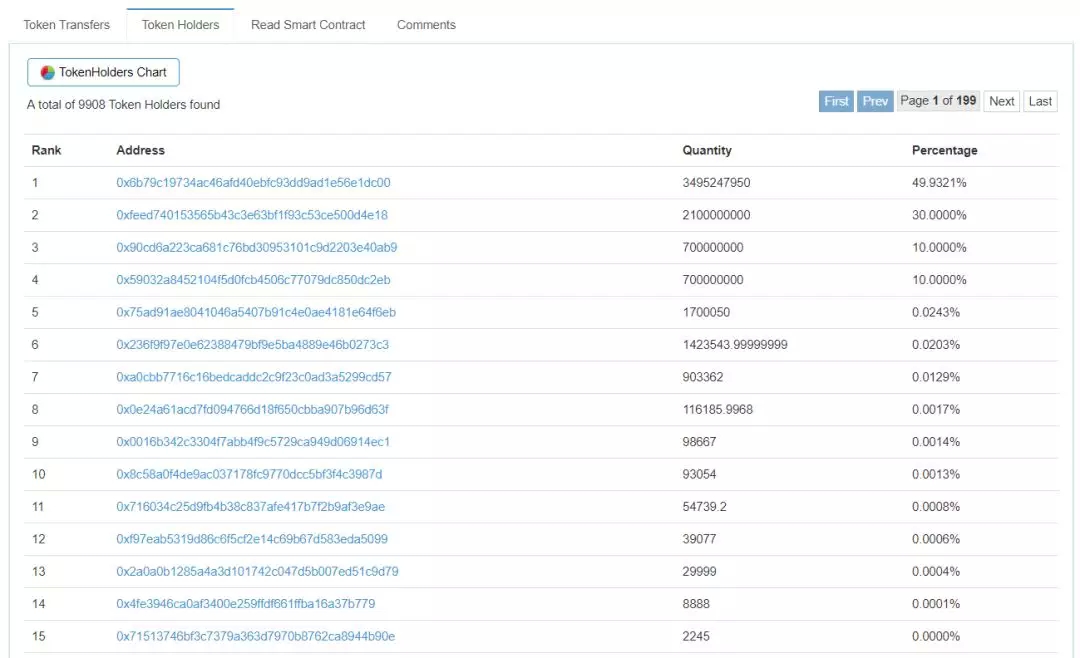Open the Read Smart Contract tab
Viewport: 1080px width, 658px height.
coord(308,25)
